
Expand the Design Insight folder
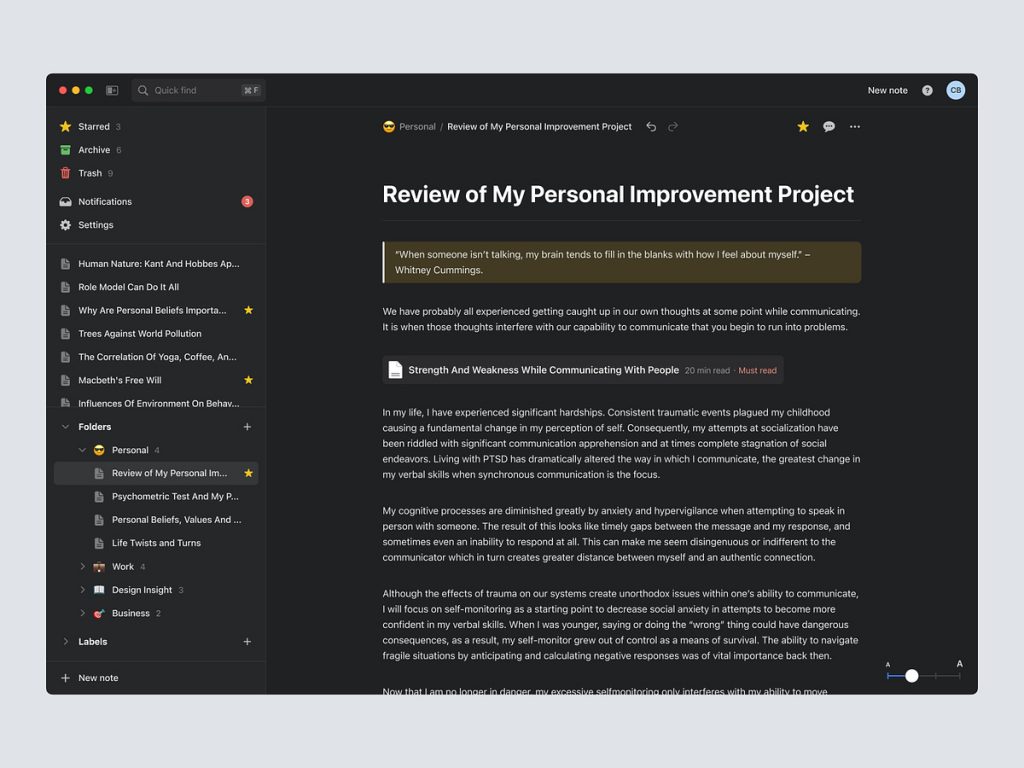(83, 589)
